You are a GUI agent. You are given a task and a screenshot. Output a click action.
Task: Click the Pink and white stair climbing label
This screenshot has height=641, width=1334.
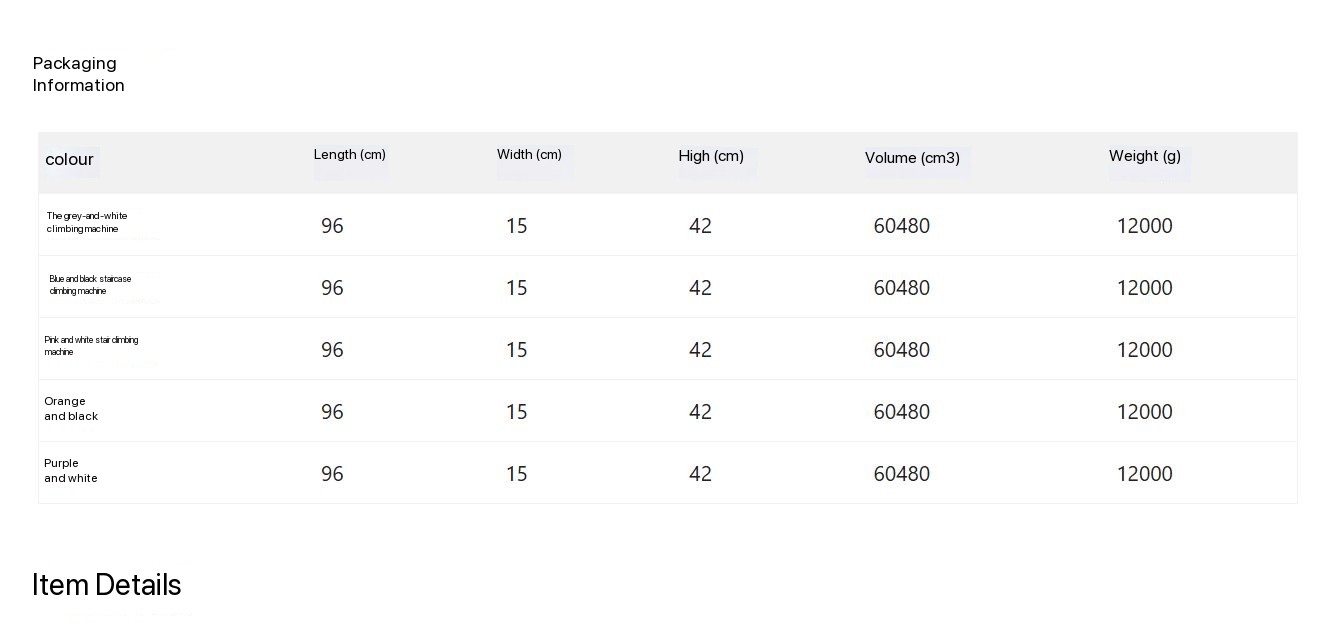(91, 346)
